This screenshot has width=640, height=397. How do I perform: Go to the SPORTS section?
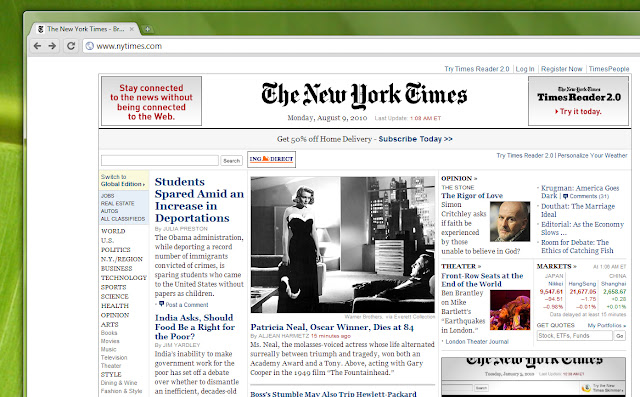pos(113,287)
